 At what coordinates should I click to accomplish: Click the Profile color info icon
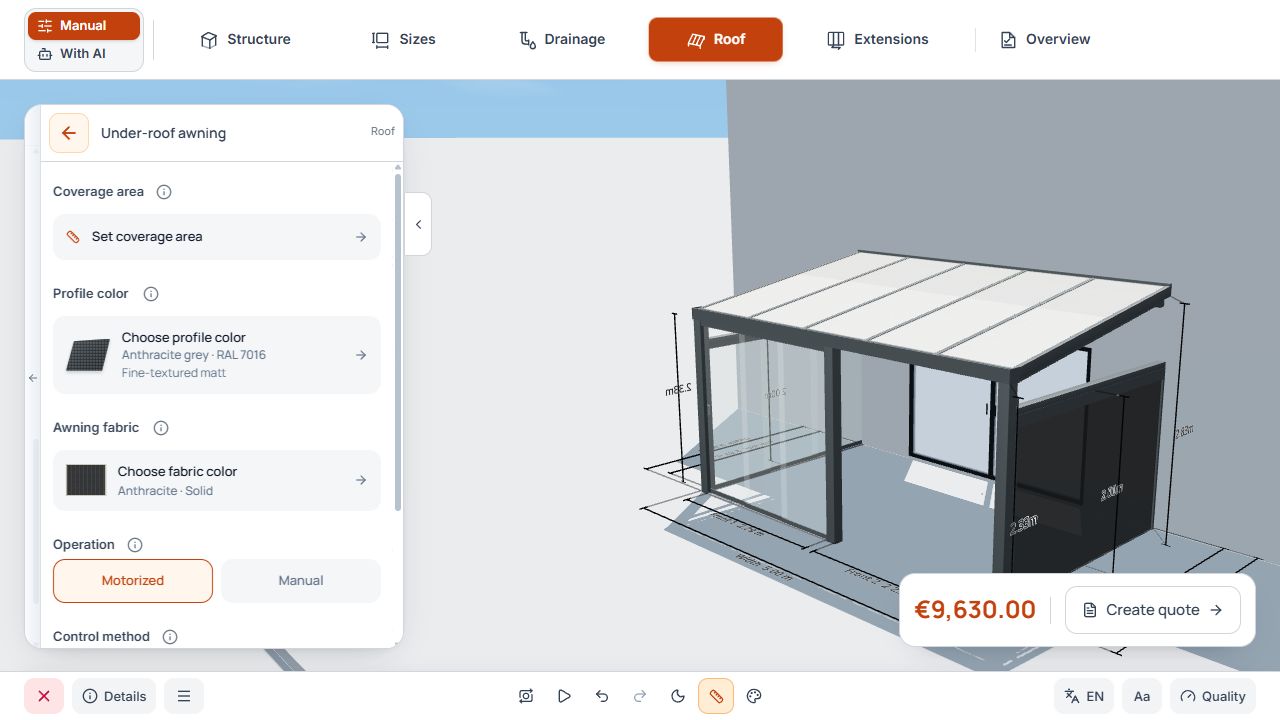(x=151, y=294)
